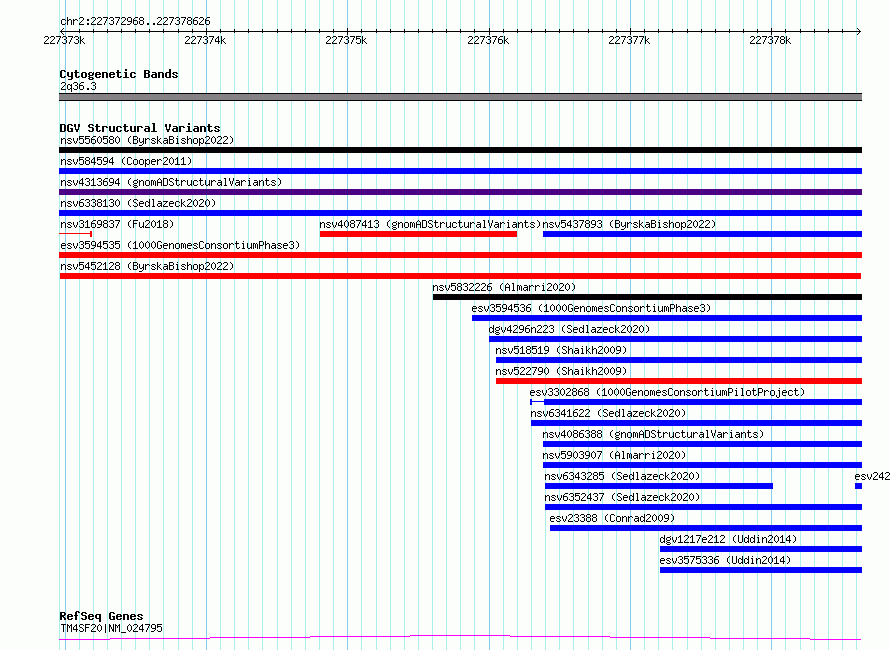The height and width of the screenshot is (650, 890).
Task: Click esv3575336 (Uddin2014) variant label
Action: [x=725, y=560]
